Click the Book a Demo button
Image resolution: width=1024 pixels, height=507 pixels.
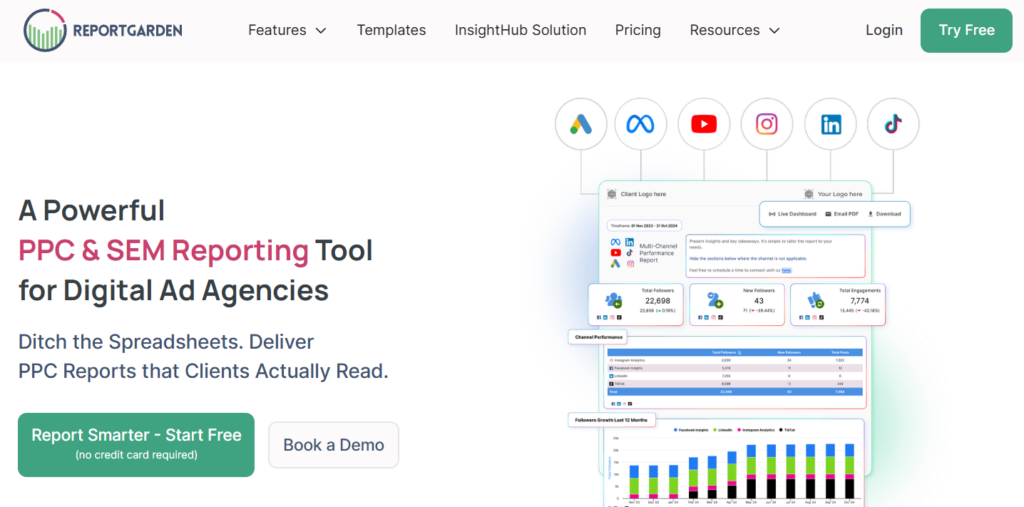click(x=334, y=445)
